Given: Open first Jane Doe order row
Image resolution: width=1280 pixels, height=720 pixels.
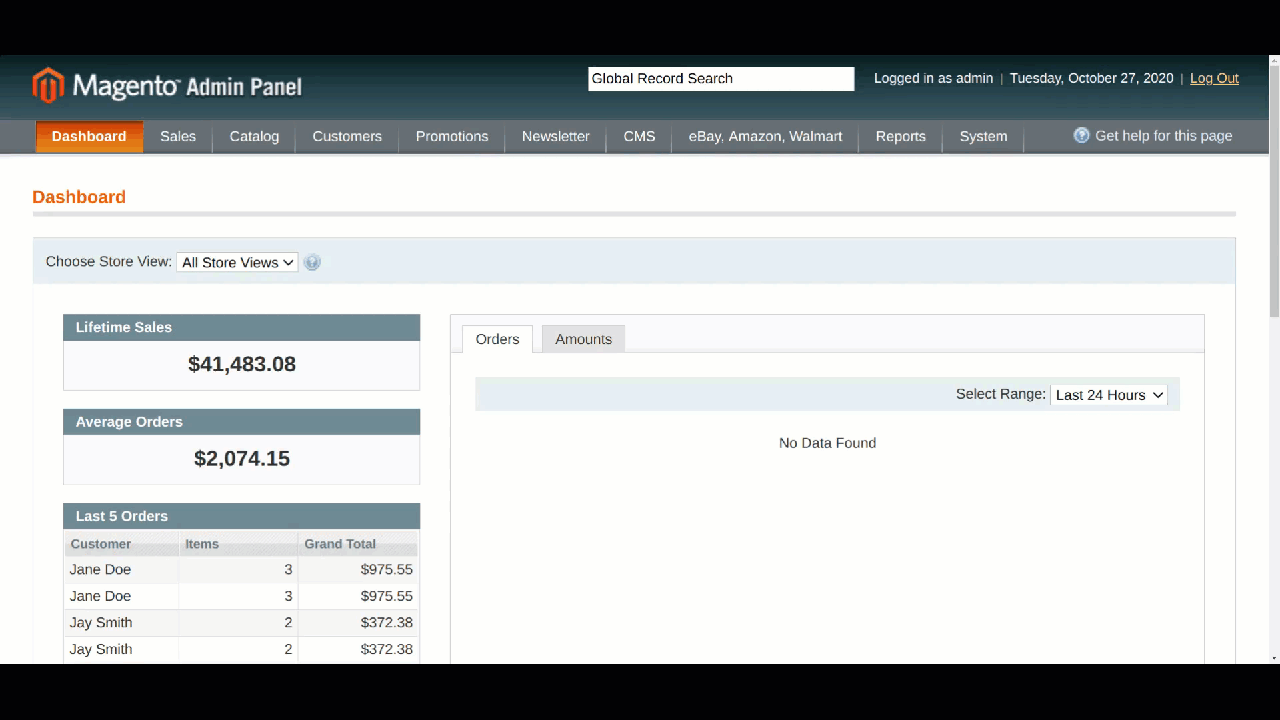Looking at the screenshot, I should click(x=240, y=570).
